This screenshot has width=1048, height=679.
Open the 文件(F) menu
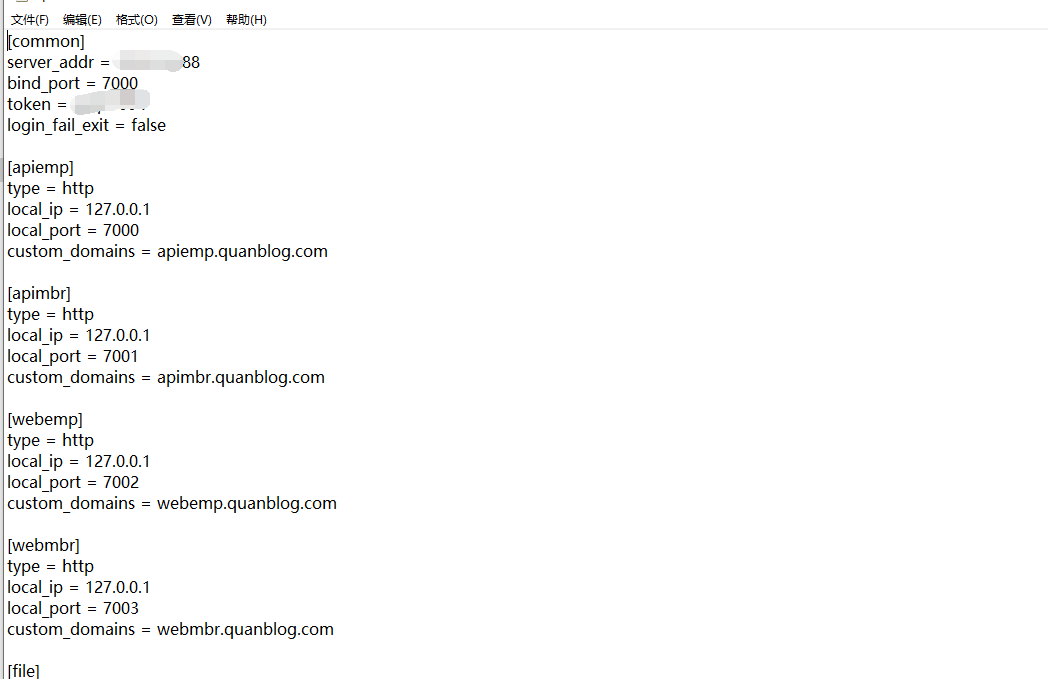coord(29,19)
